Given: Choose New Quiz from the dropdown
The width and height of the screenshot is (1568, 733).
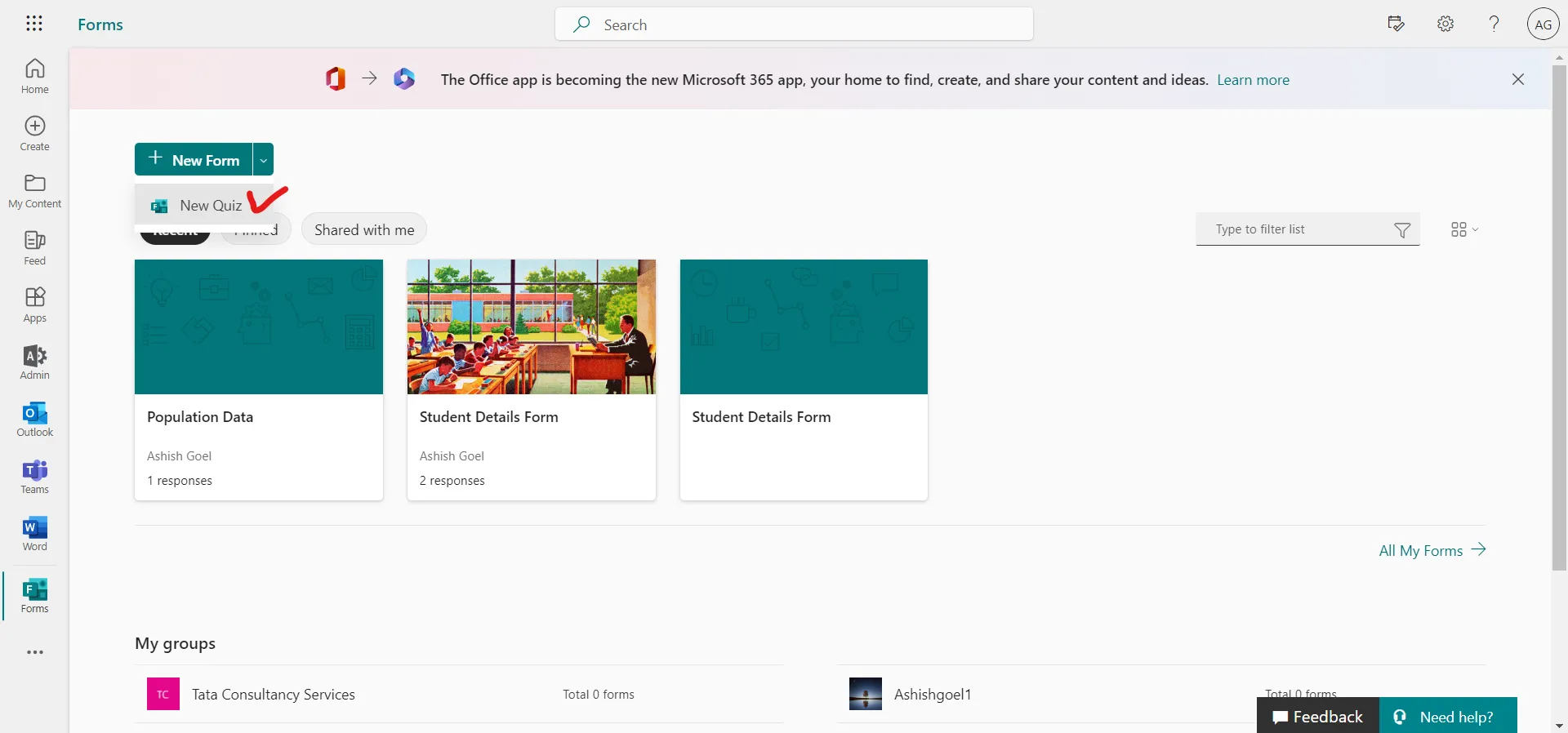Looking at the screenshot, I should [x=204, y=206].
